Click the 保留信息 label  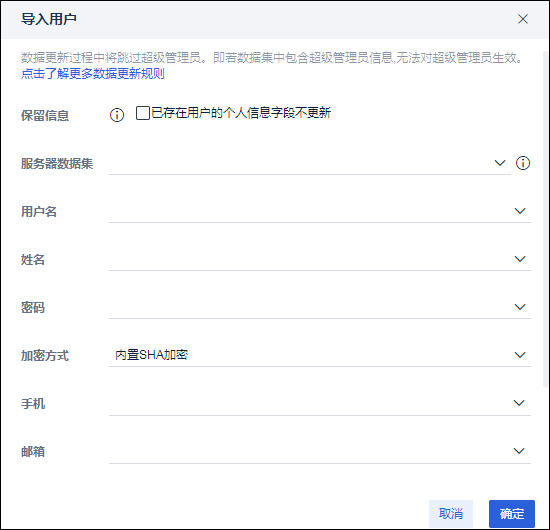click(x=45, y=115)
